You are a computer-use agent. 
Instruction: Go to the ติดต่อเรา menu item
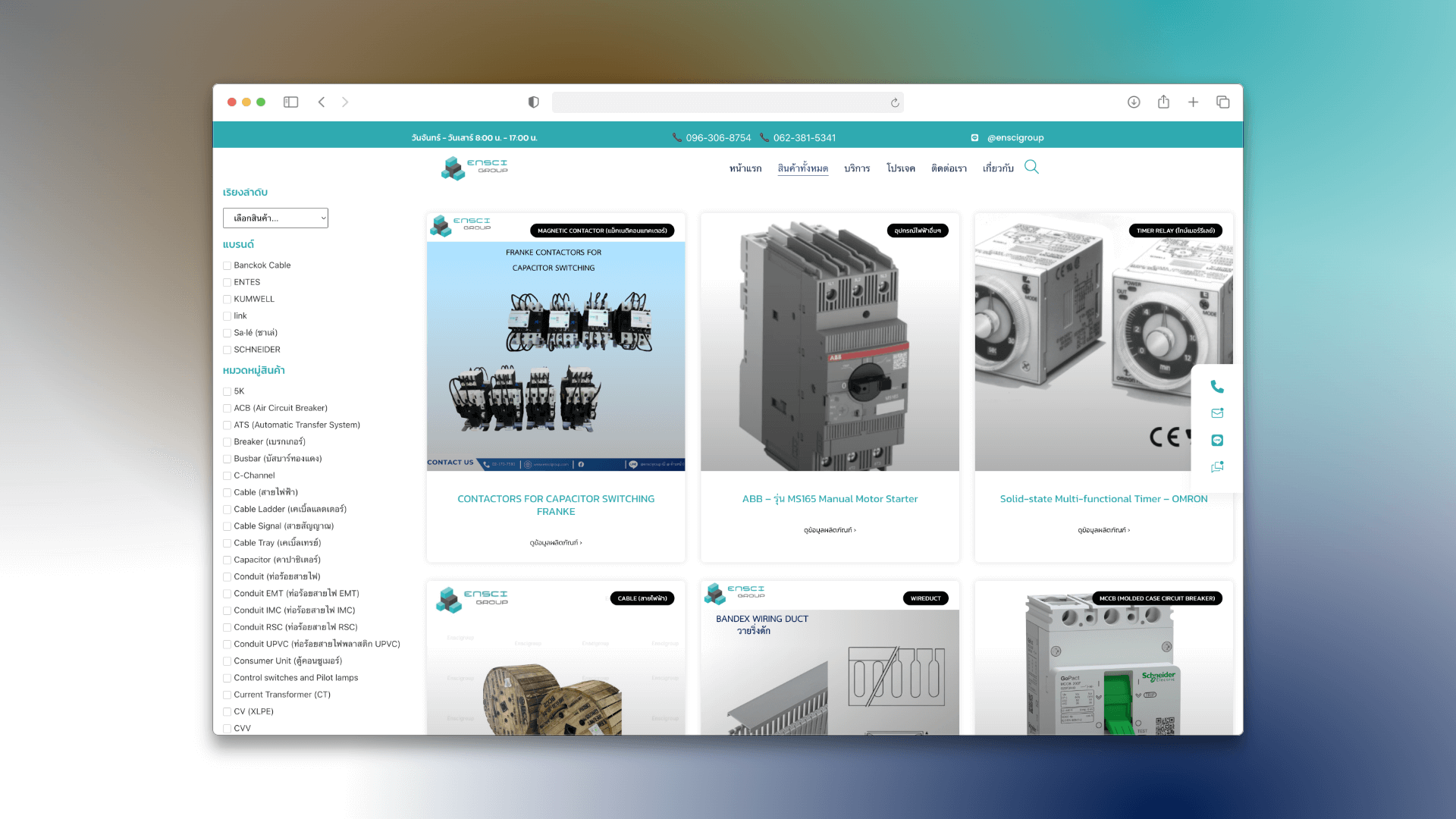click(x=949, y=168)
